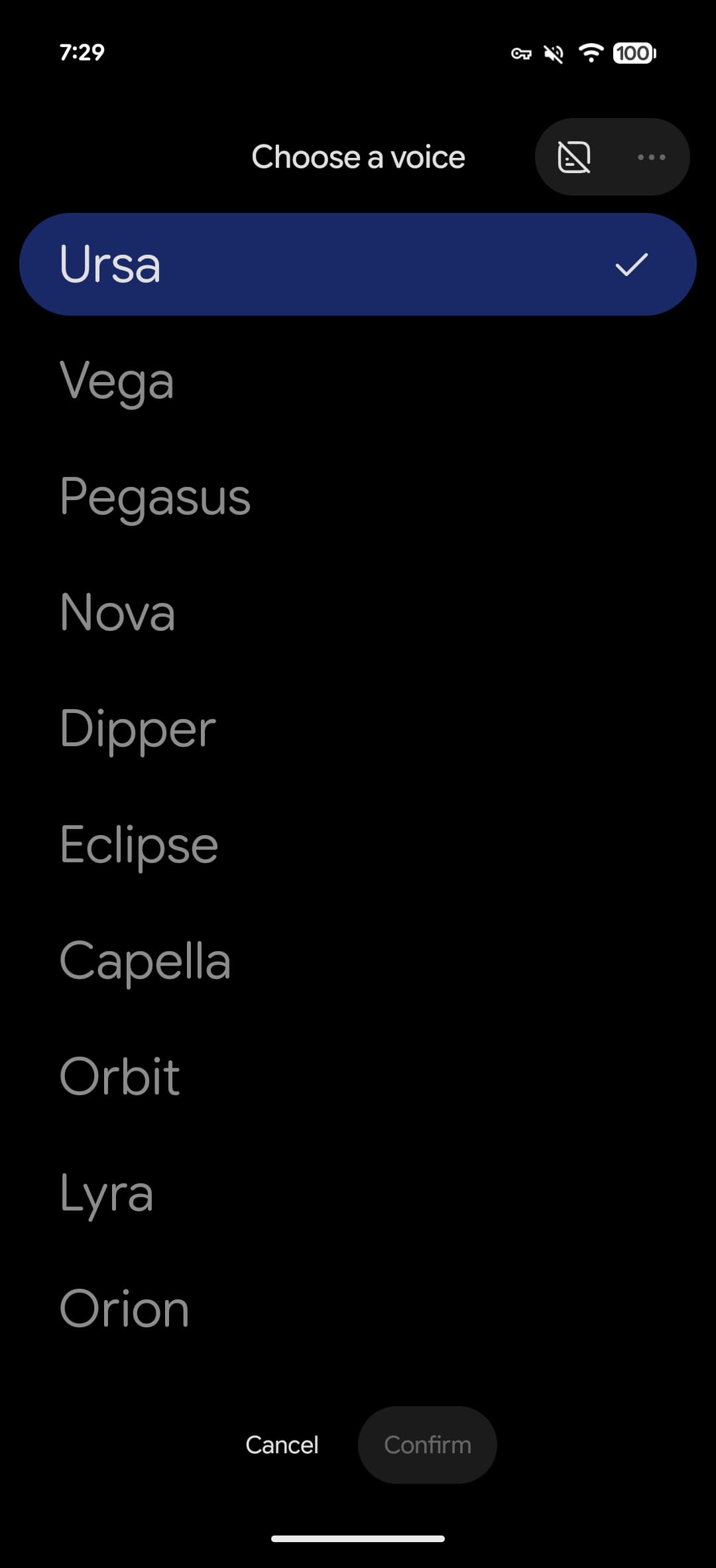Select the Ursa voice option
716x1568 pixels.
(358, 264)
